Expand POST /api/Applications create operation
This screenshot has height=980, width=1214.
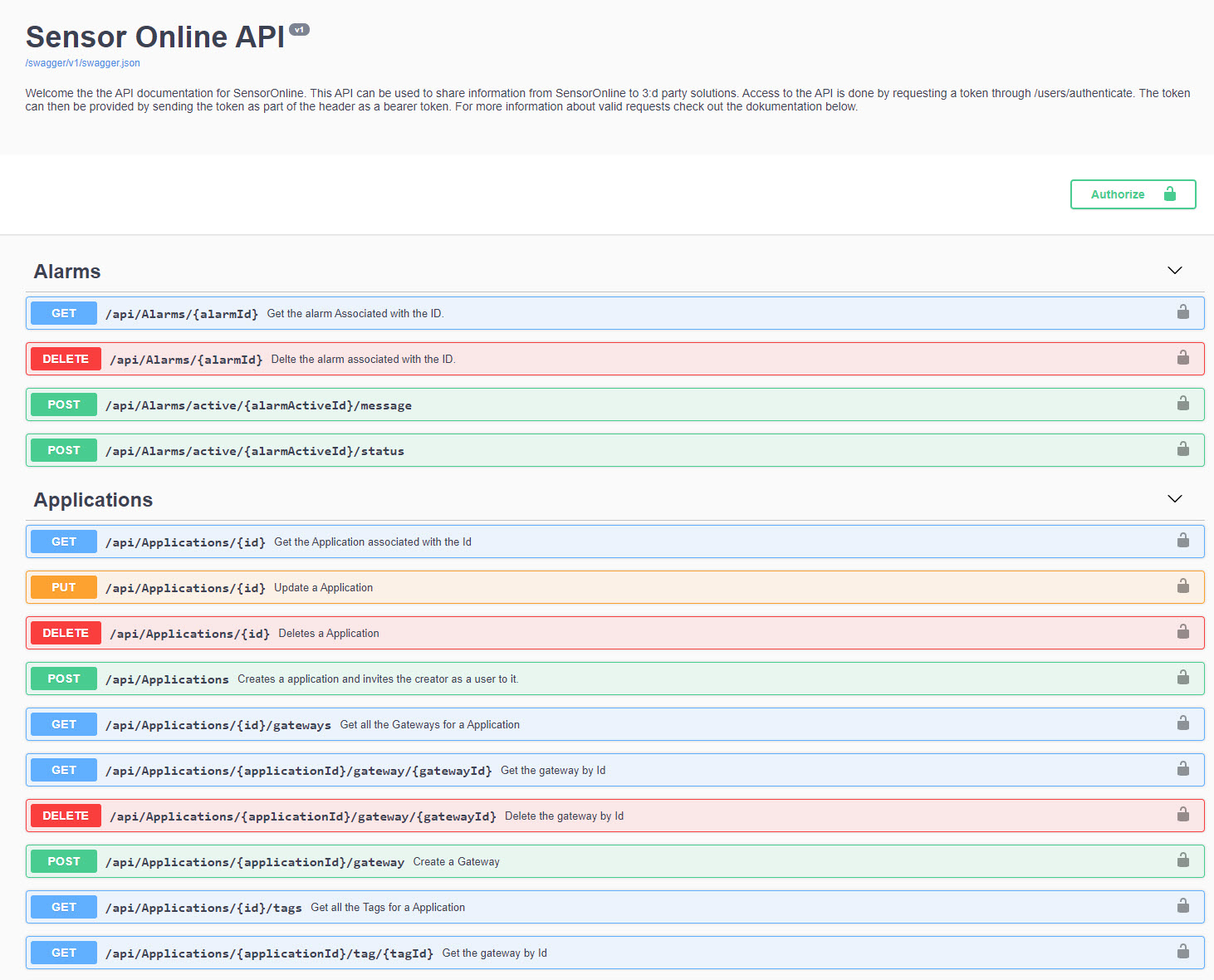[x=614, y=679]
